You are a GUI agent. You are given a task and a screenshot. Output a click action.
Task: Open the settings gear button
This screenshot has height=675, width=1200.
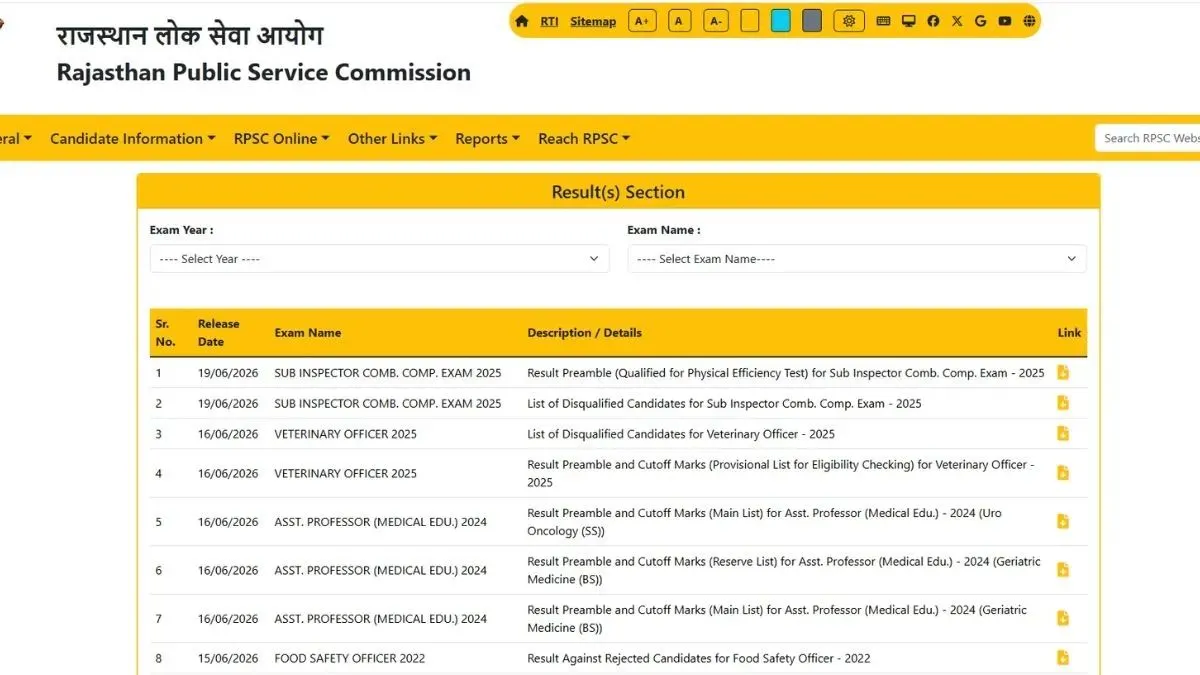849,21
